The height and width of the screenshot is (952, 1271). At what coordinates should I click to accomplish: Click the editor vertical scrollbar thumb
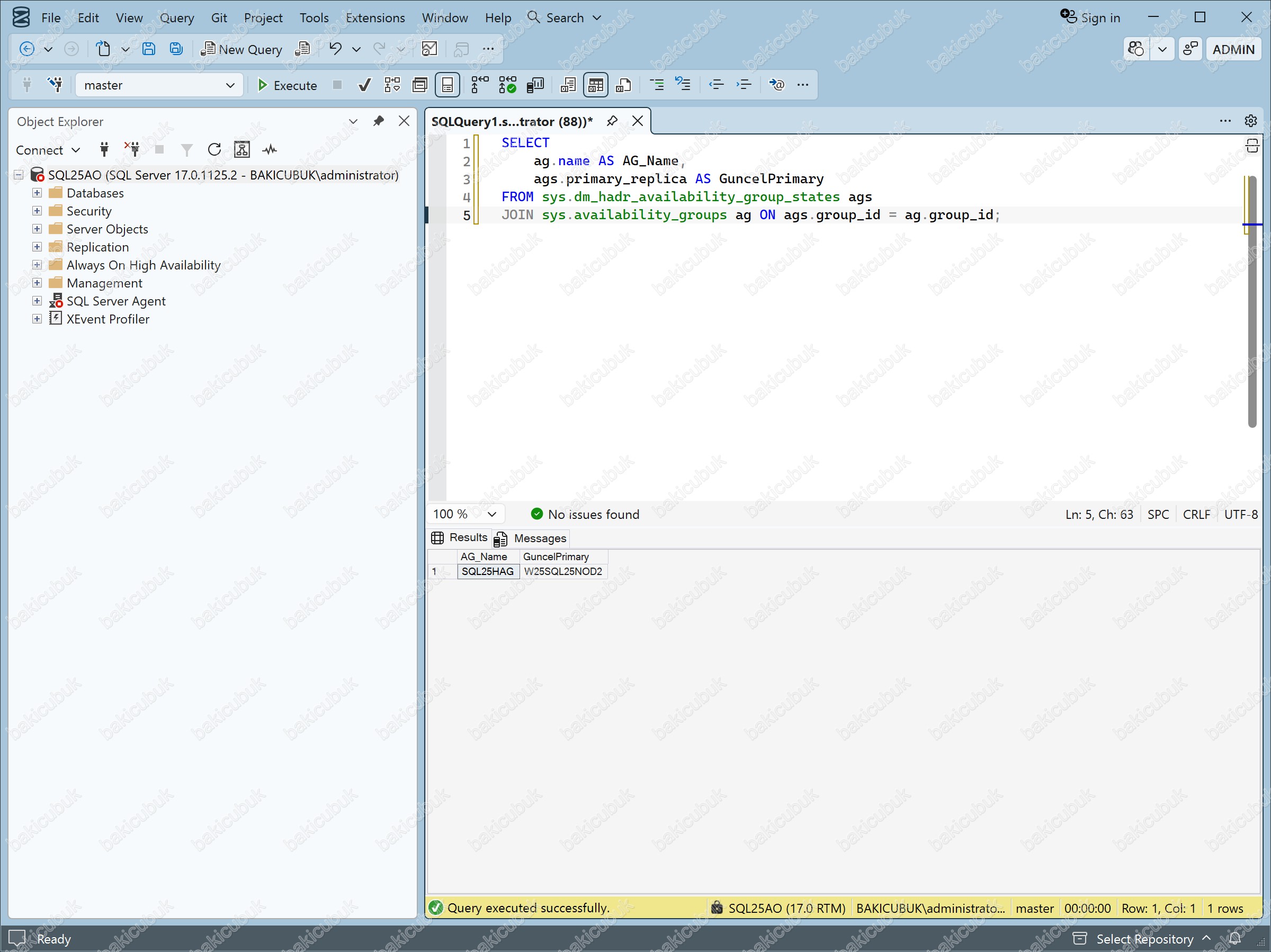[1252, 302]
